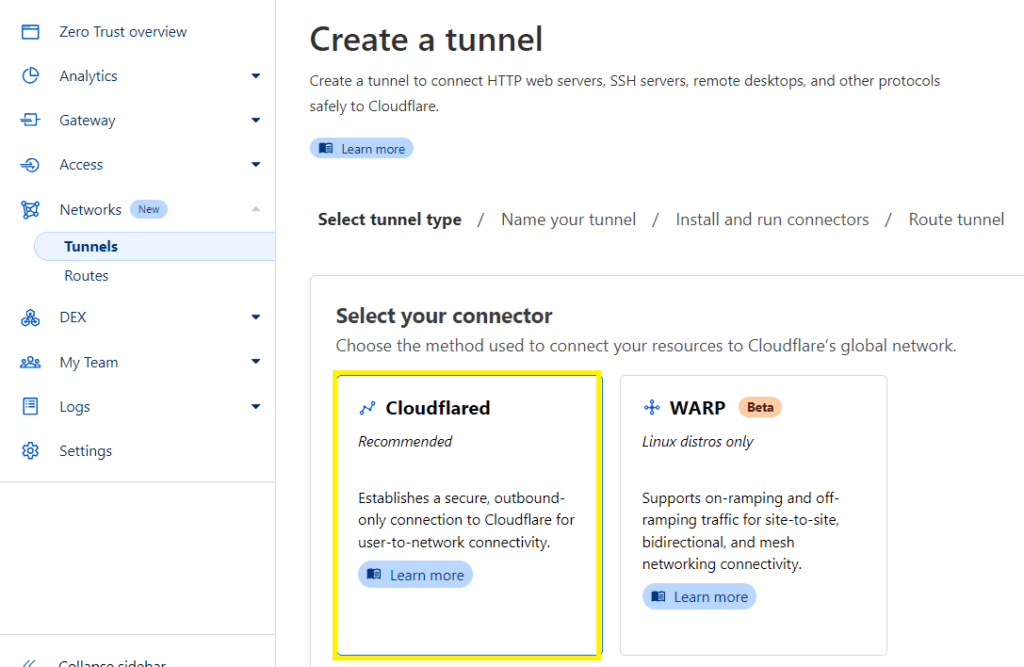Click Learn more in Cloudflared card
Viewport: 1024px width, 667px height.
click(415, 574)
